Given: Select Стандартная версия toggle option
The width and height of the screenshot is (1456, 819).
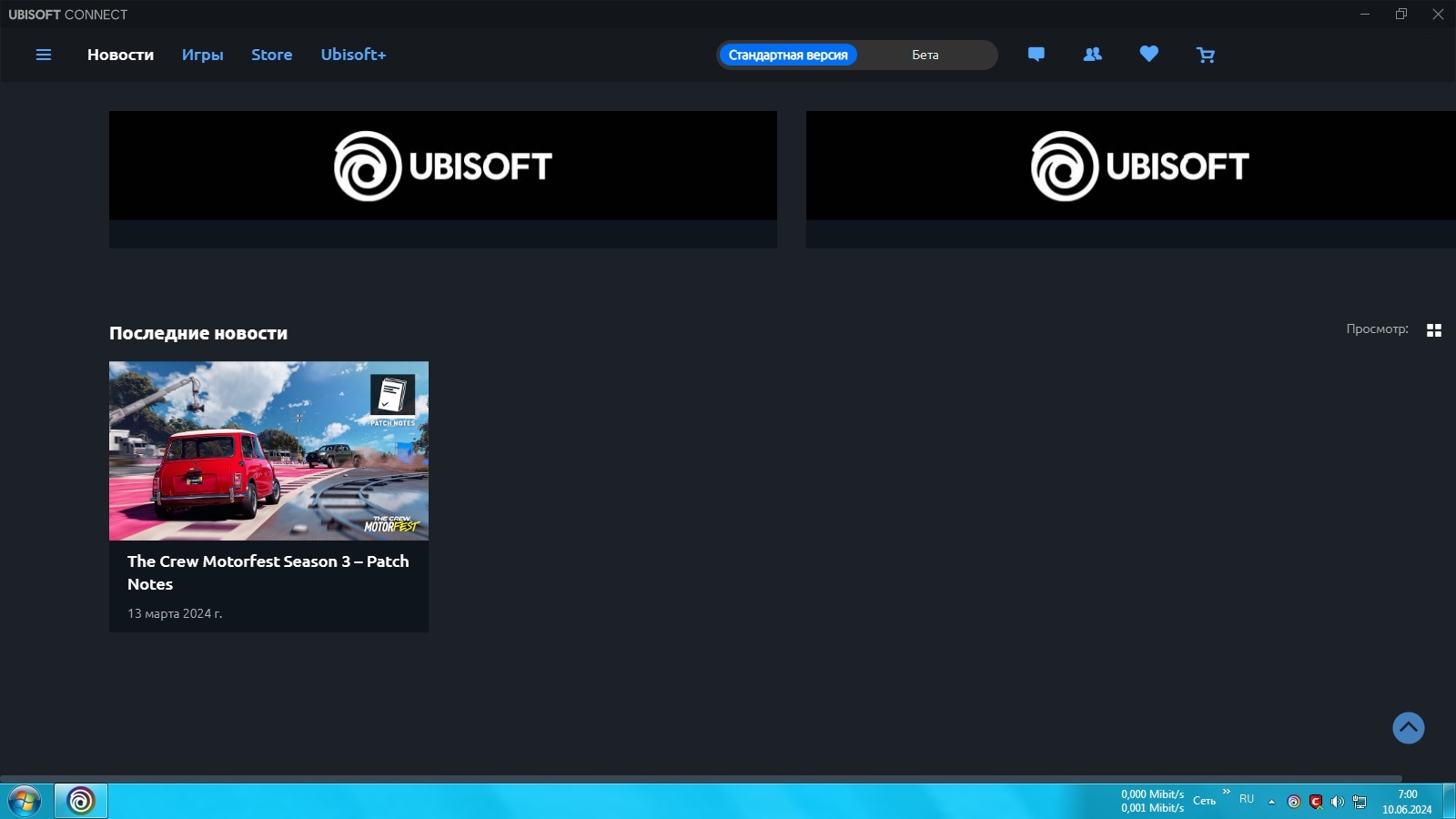Looking at the screenshot, I should coord(788,55).
